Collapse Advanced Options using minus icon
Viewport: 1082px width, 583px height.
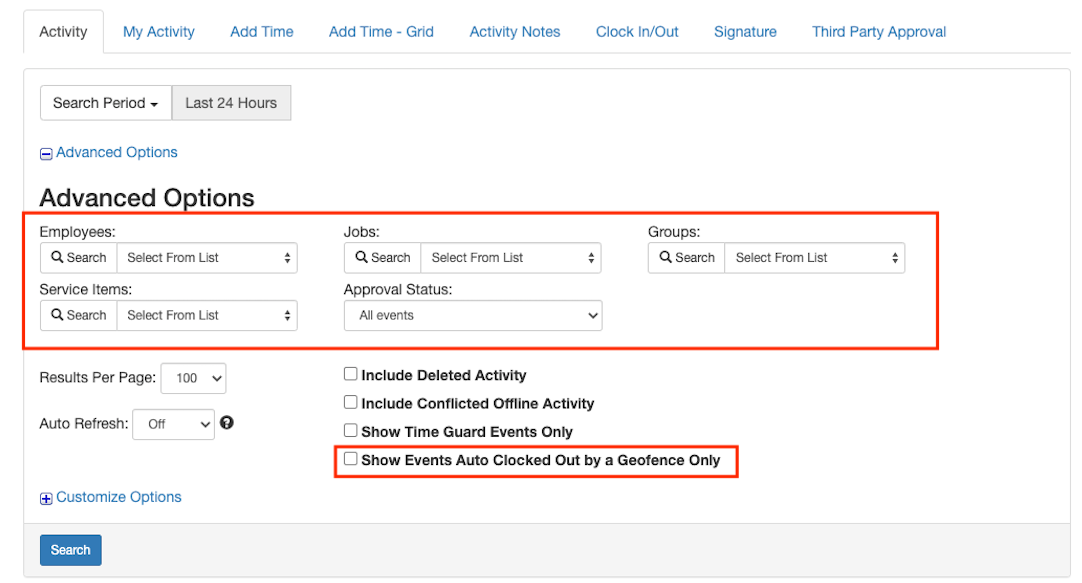point(46,154)
